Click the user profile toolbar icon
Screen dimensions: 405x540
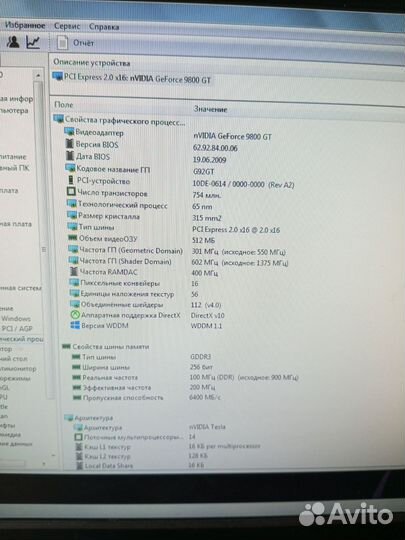[13, 42]
